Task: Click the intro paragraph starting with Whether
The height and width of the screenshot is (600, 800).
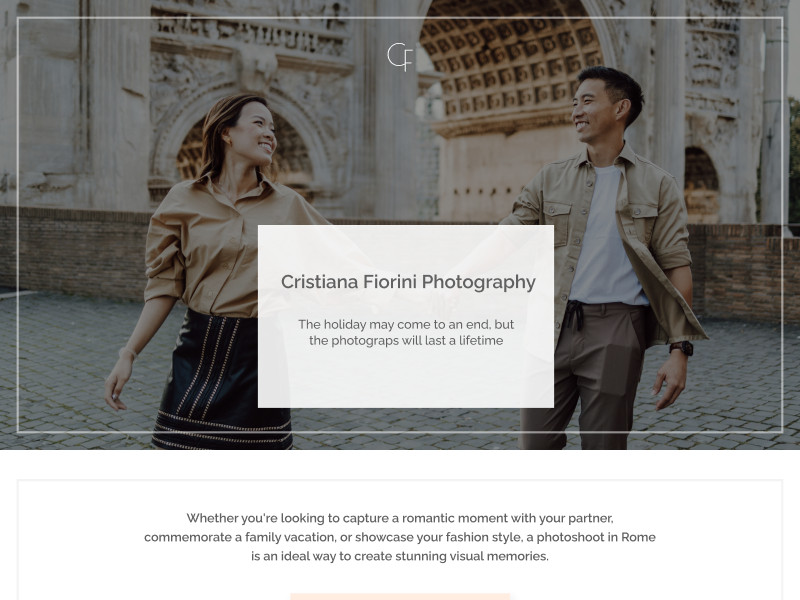Action: point(400,537)
